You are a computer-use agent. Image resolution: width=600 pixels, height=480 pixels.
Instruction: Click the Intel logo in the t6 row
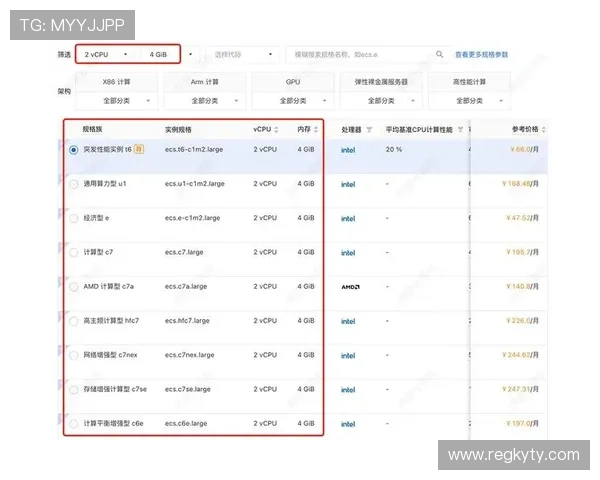point(348,150)
